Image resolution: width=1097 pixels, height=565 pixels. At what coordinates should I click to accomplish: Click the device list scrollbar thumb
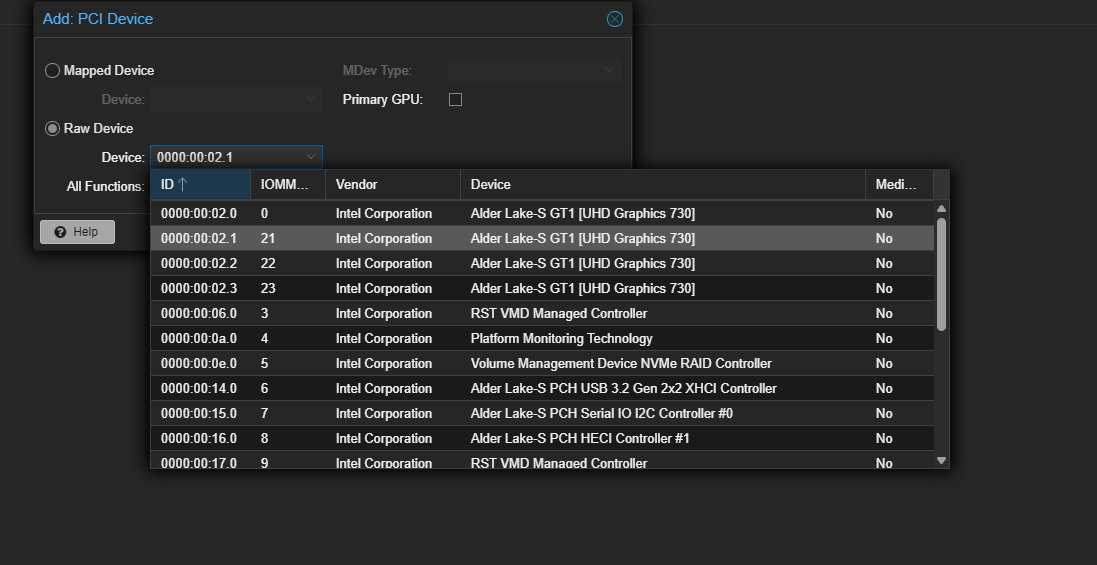[x=941, y=274]
